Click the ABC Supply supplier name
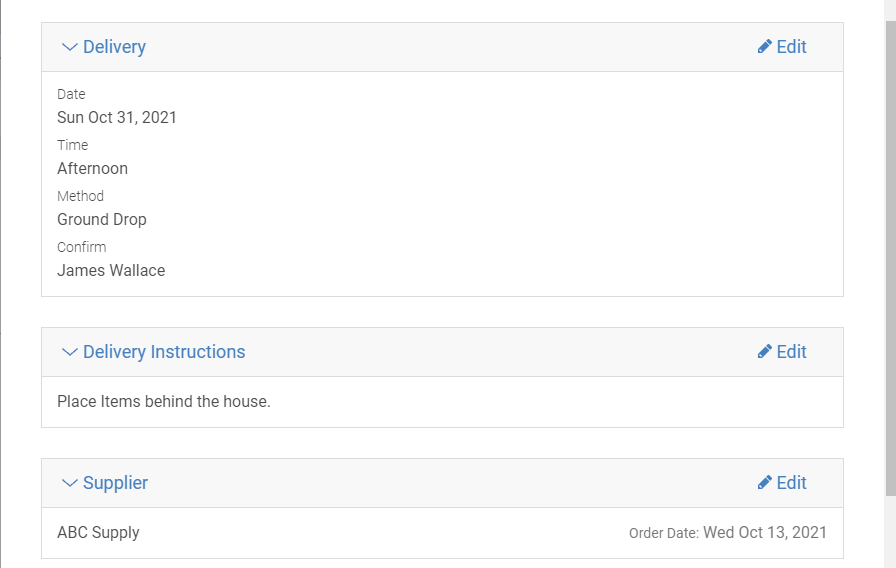 98,533
